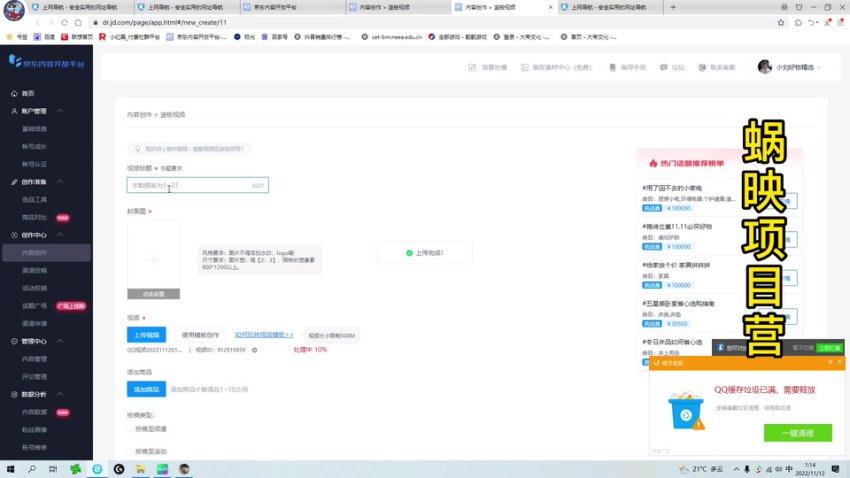This screenshot has width=850, height=478.
Task: Open hot topic #用了回不去的小家电
Action: (x=672, y=188)
